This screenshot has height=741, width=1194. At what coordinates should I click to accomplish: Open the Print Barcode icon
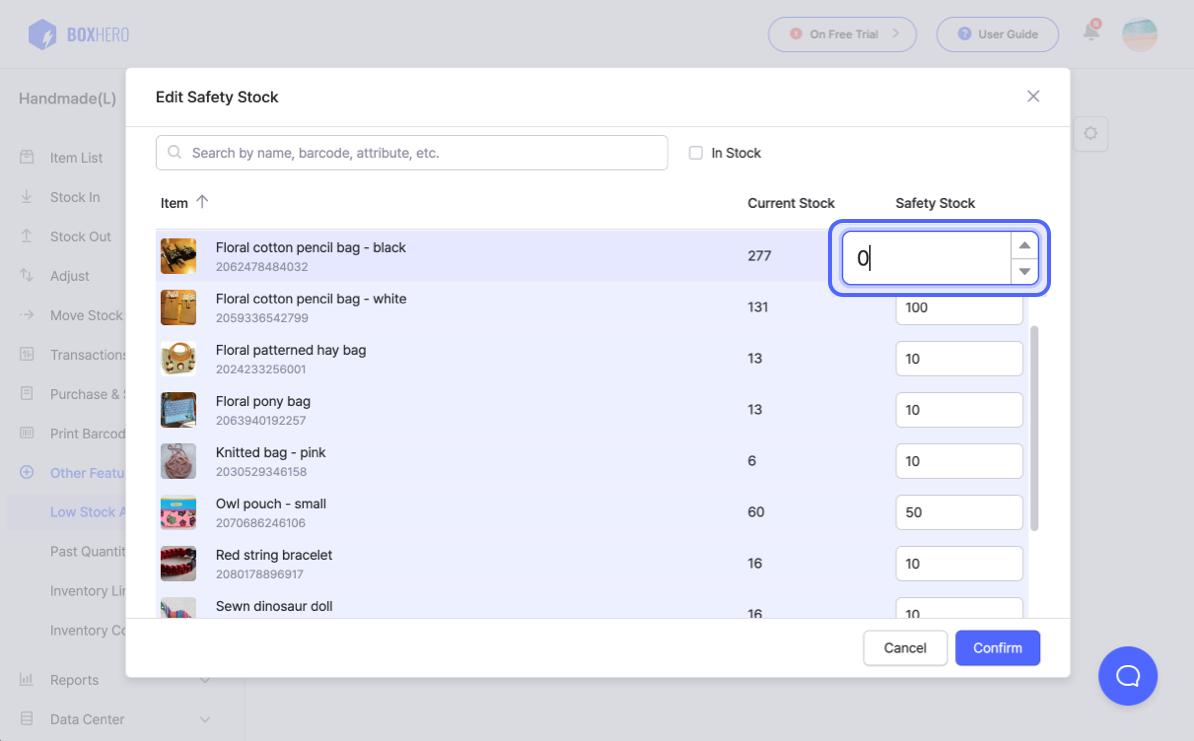pos(26,433)
